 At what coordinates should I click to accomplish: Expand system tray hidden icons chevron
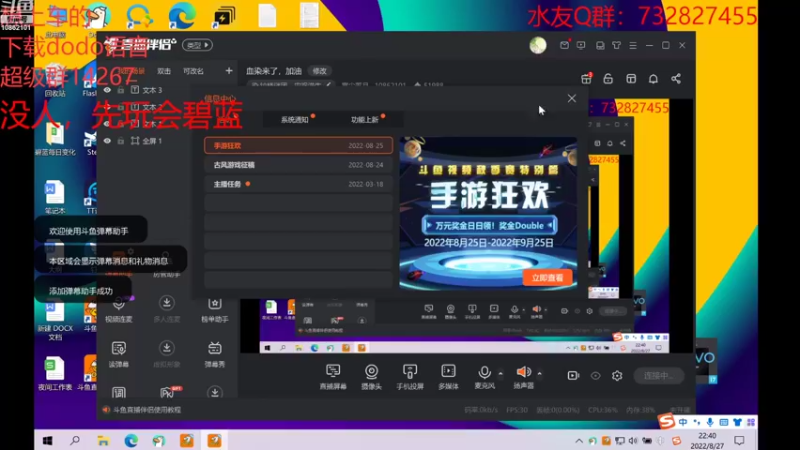click(579, 441)
